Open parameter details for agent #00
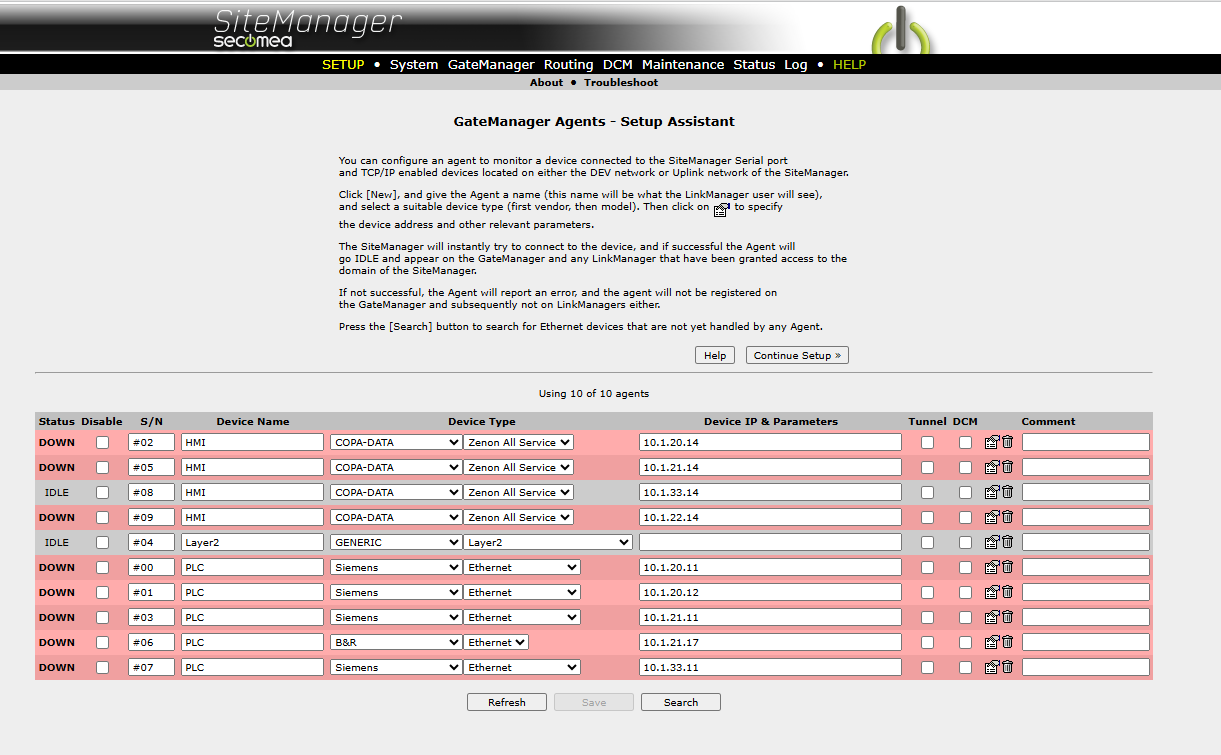The image size is (1221, 755). pos(992,567)
